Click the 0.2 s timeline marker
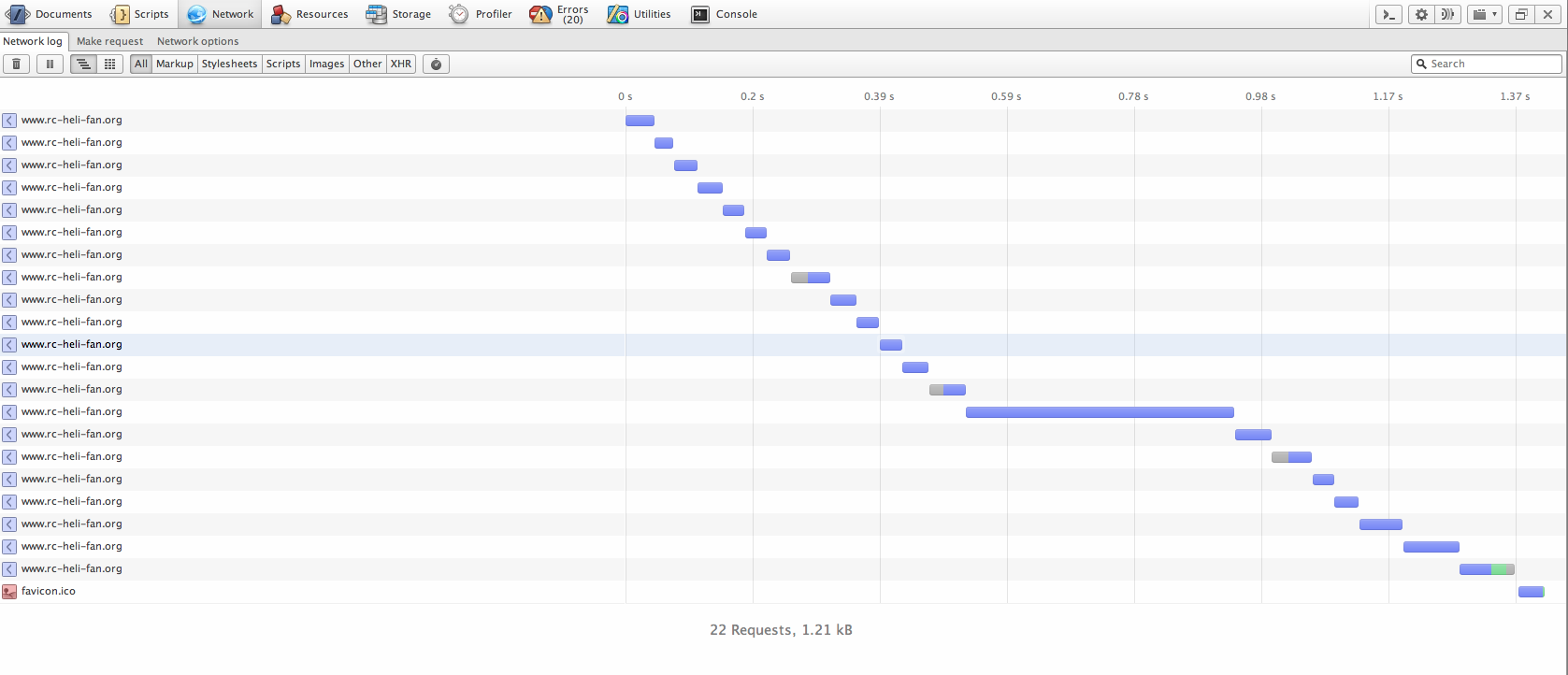1568x675 pixels. click(x=753, y=96)
